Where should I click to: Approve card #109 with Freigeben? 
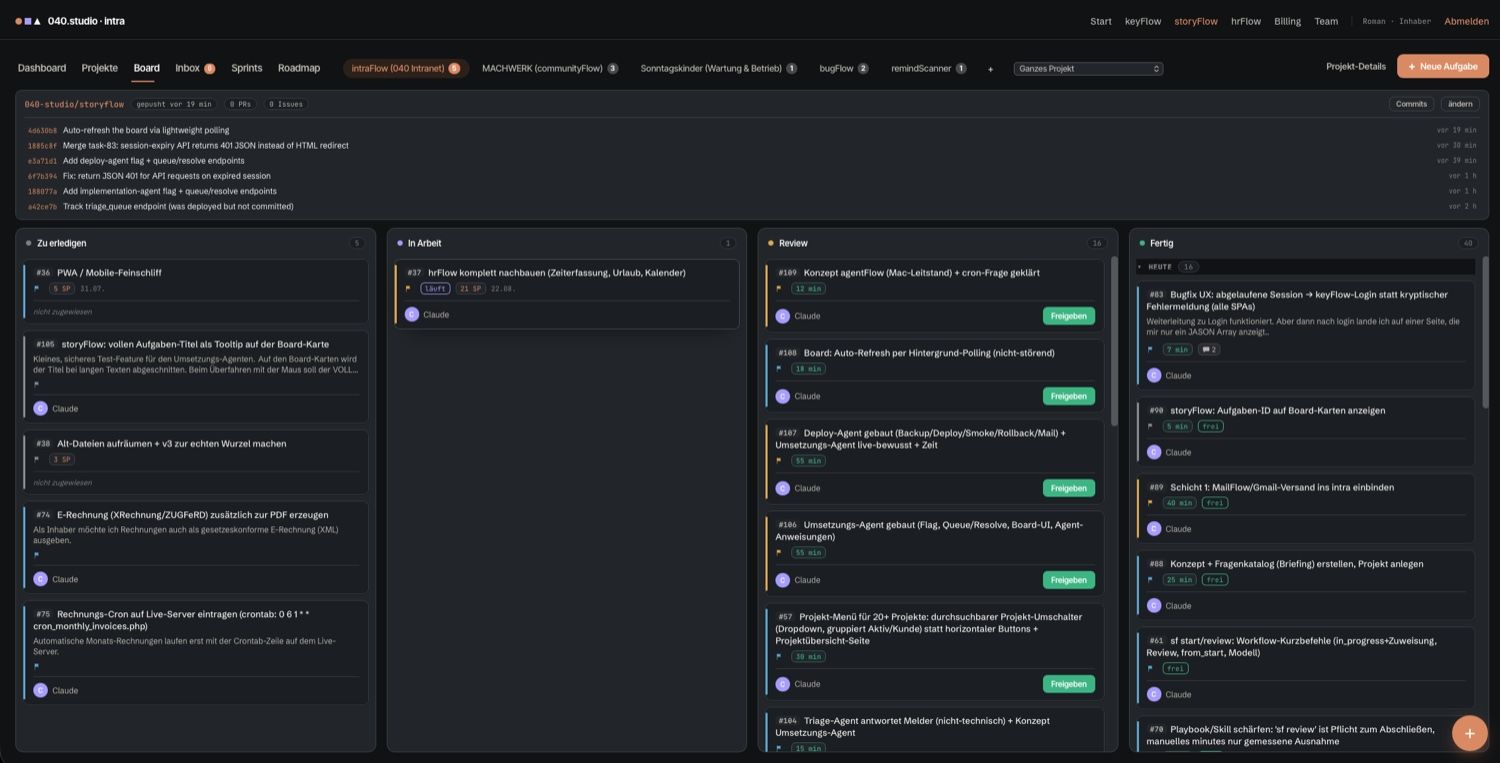pyautogui.click(x=1068, y=316)
